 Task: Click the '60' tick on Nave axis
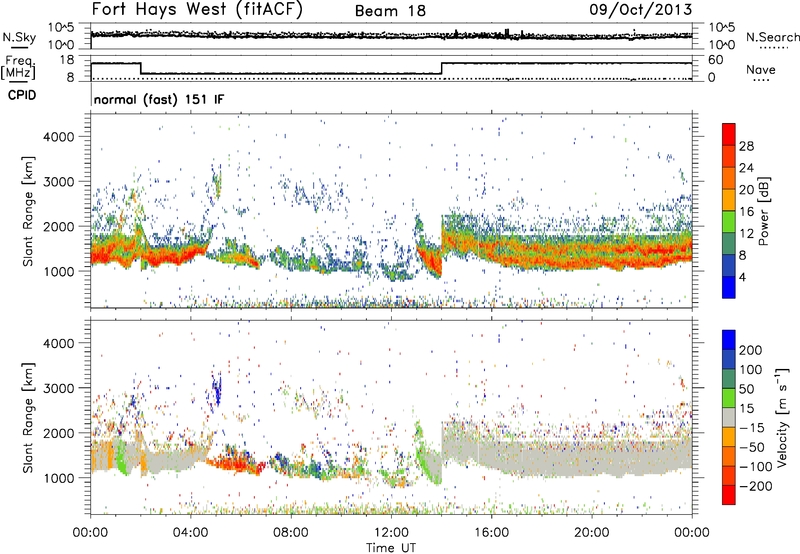715,60
